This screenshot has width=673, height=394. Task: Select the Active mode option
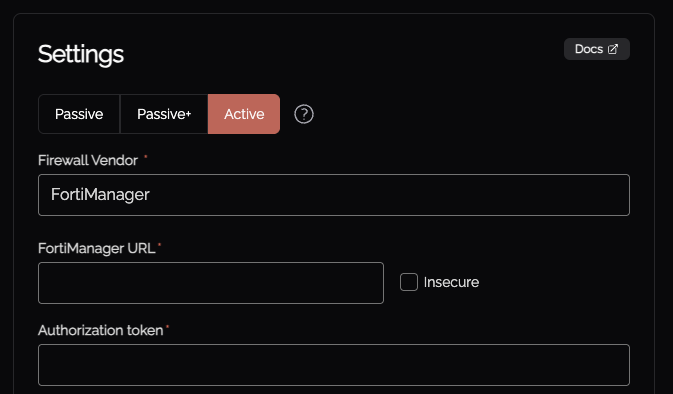coord(244,114)
